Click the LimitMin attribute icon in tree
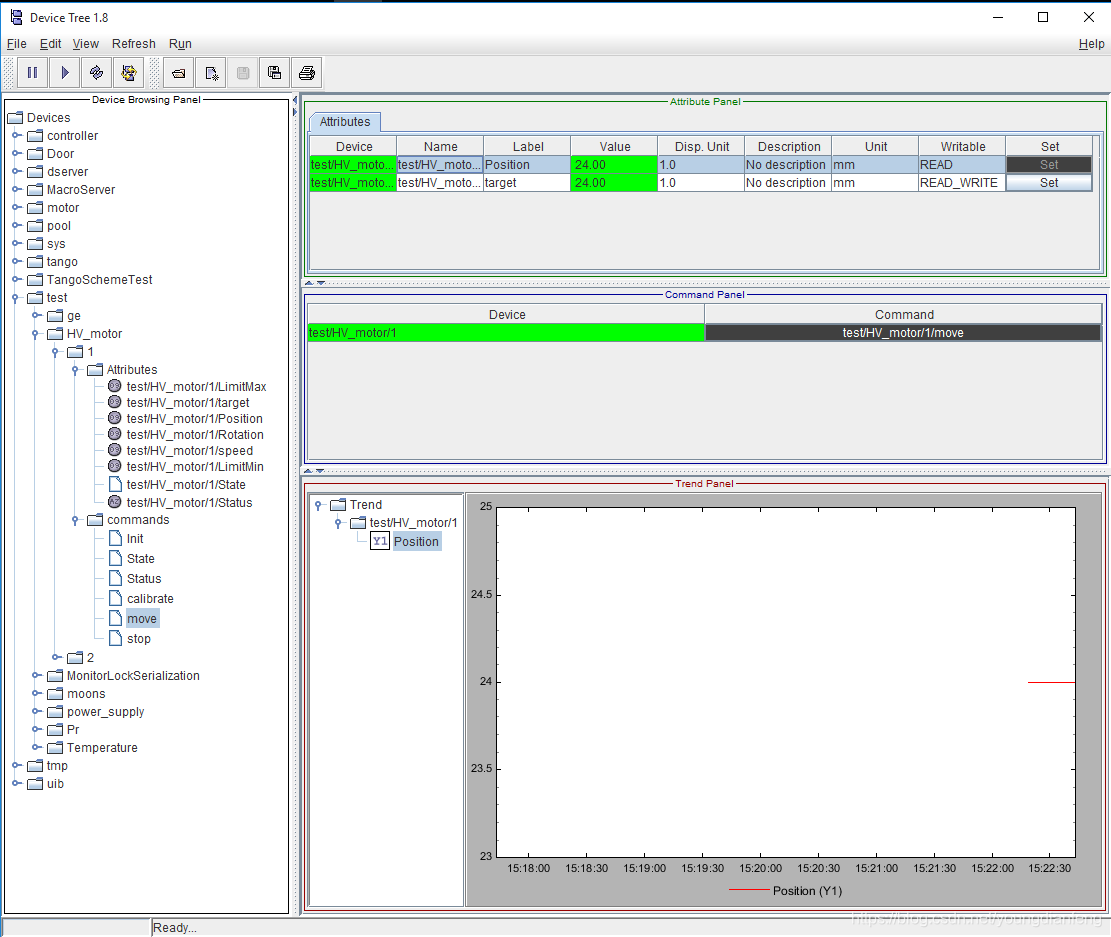Viewport: 1111px width, 937px height. (114, 466)
